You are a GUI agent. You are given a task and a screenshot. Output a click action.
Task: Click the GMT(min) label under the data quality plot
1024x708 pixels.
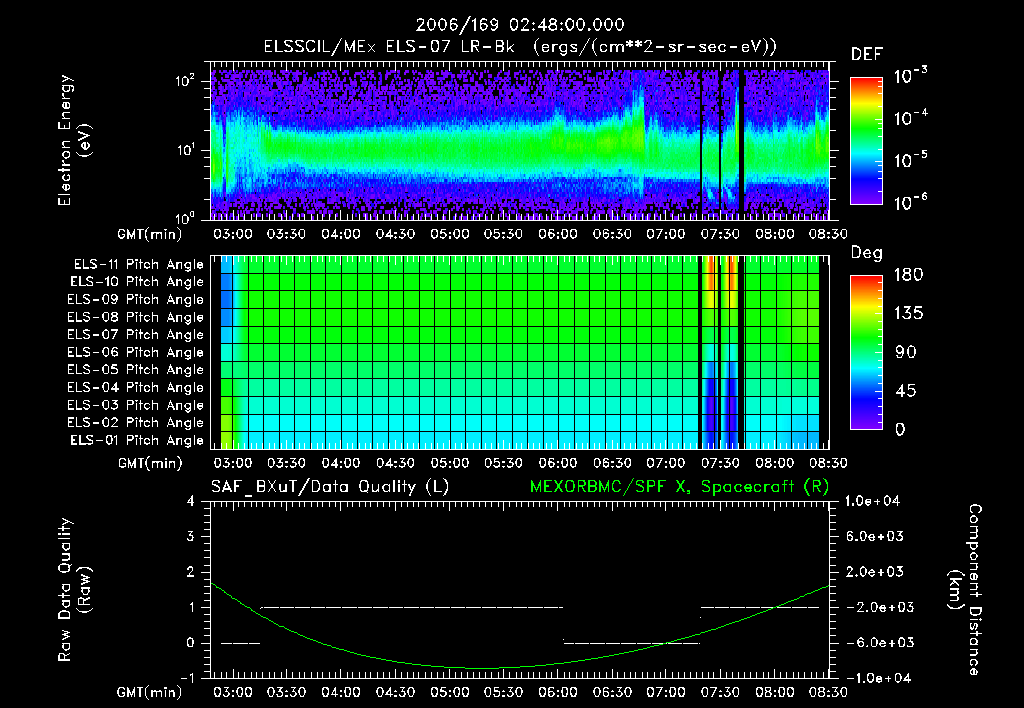pos(150,692)
